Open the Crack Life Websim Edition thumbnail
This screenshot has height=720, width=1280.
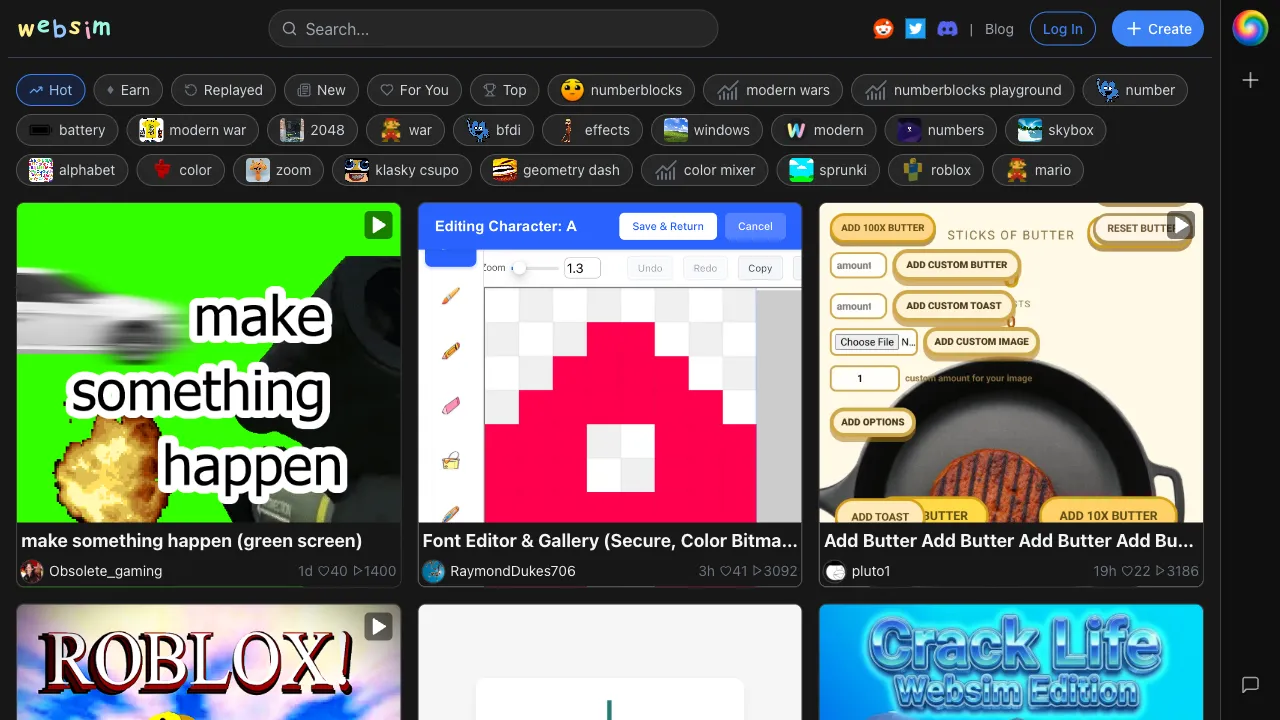[x=1011, y=662]
